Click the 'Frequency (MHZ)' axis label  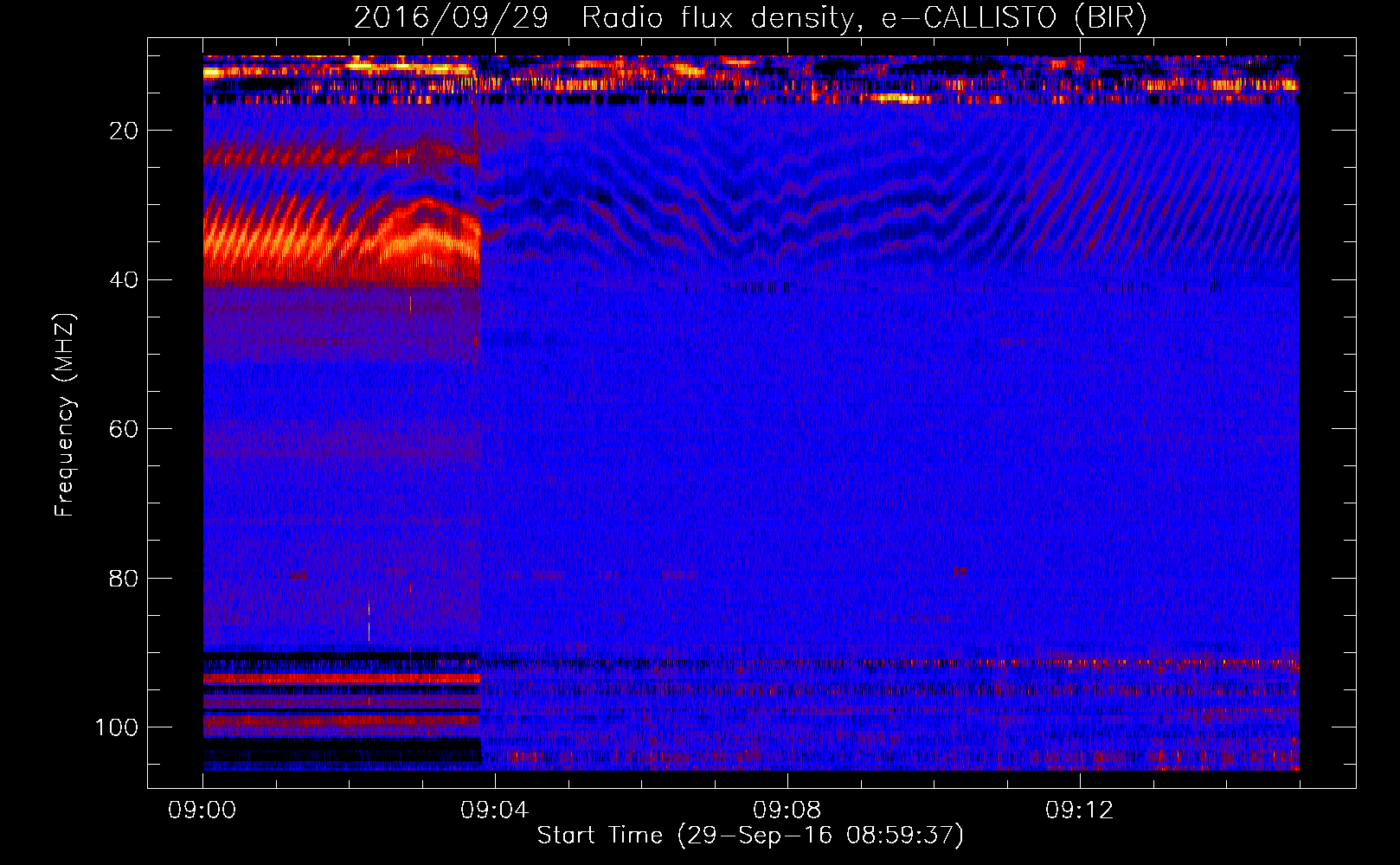click(65, 415)
